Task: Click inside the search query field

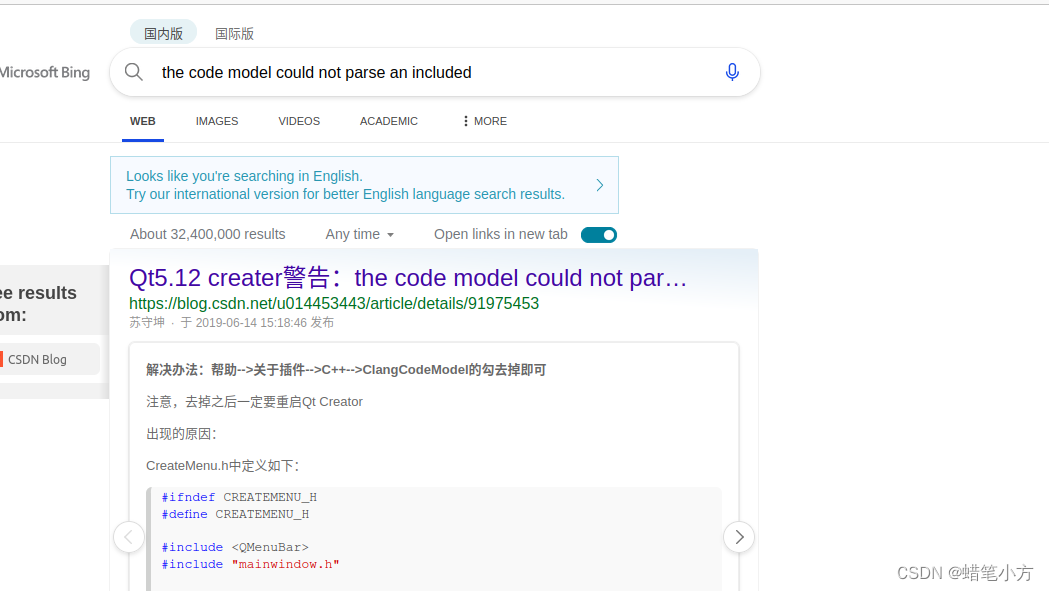Action: coord(435,72)
